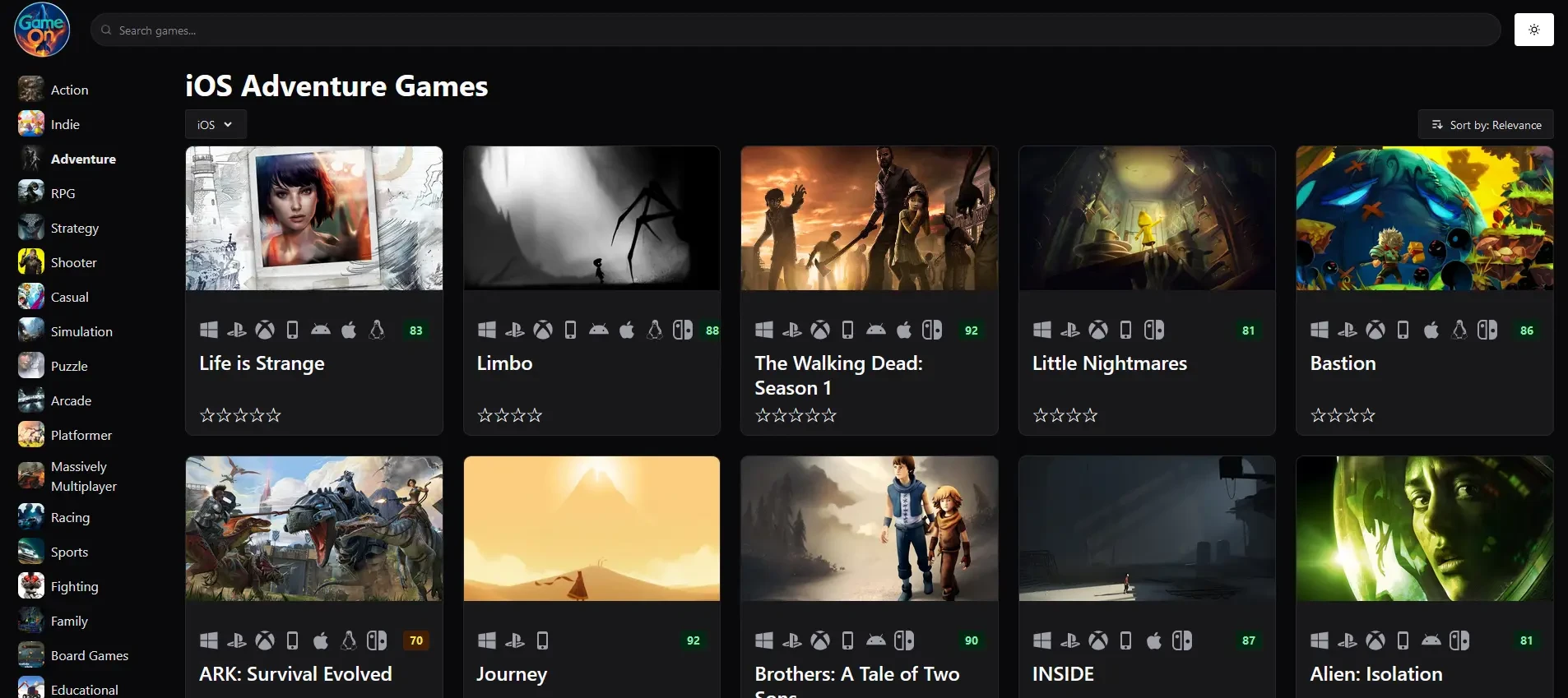Viewport: 1568px width, 698px height.
Task: Click the Game On logo
Action: [x=42, y=30]
